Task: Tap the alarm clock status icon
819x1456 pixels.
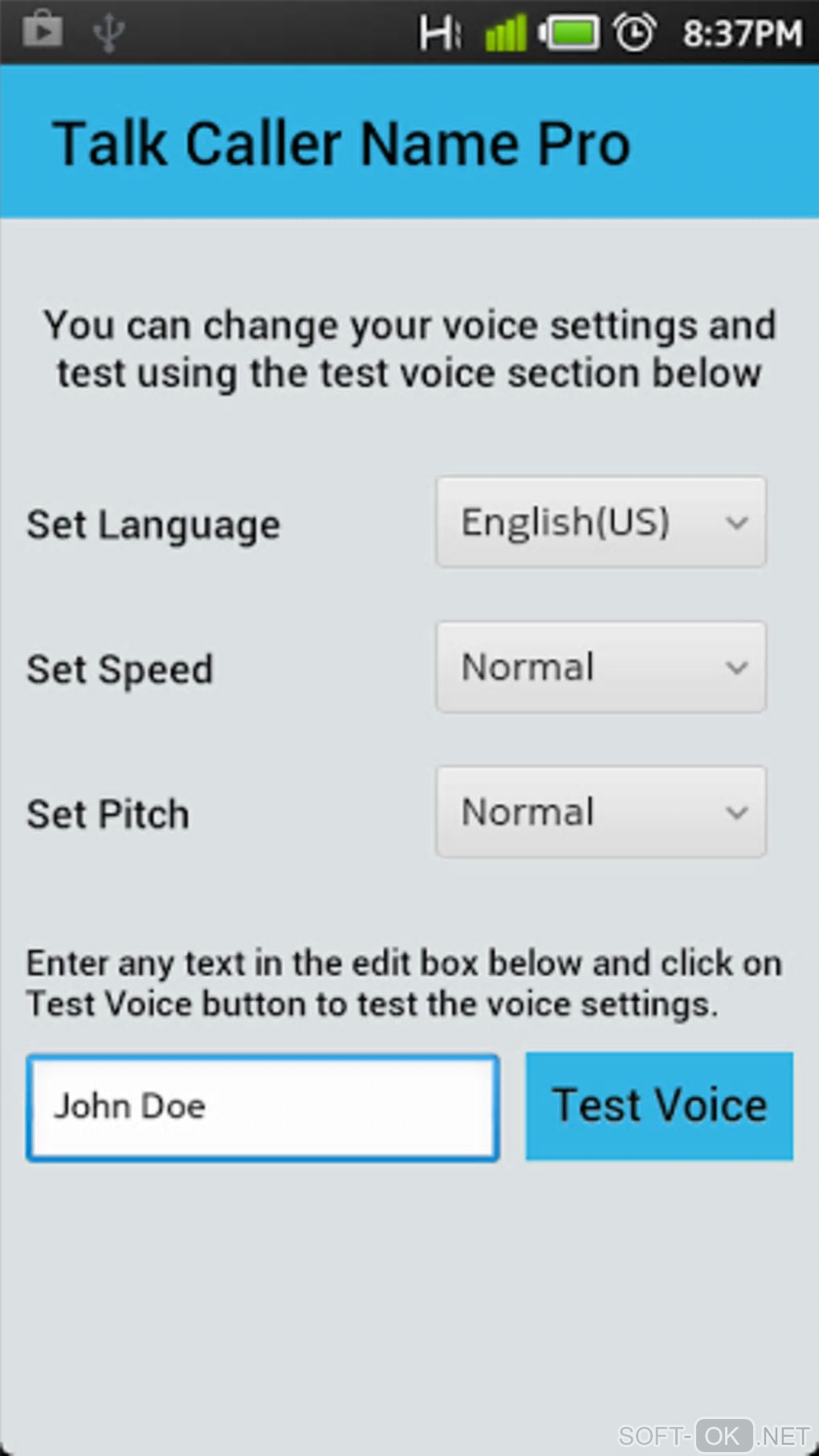Action: pos(634,34)
